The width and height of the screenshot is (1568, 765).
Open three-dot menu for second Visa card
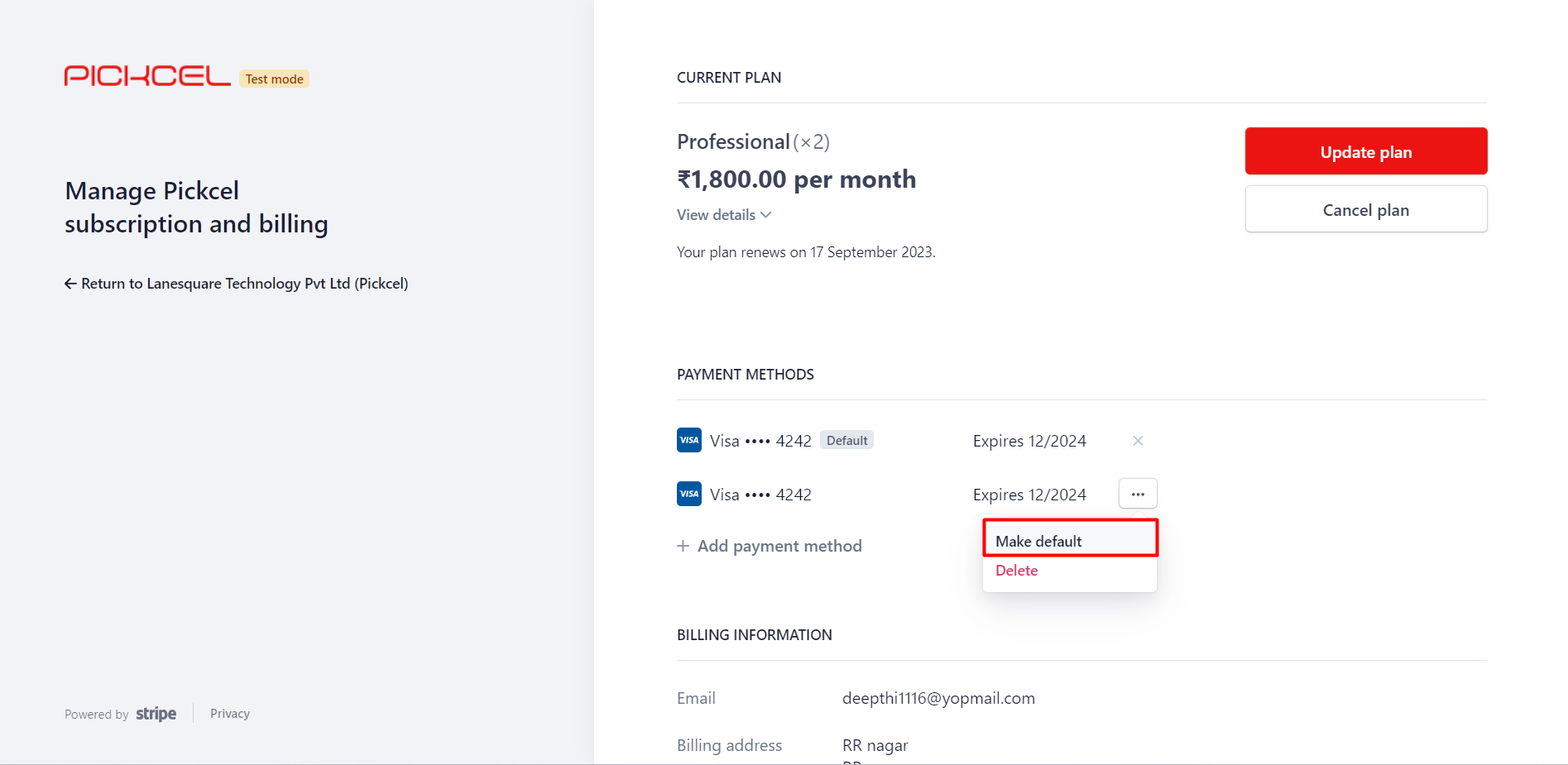pyautogui.click(x=1138, y=494)
